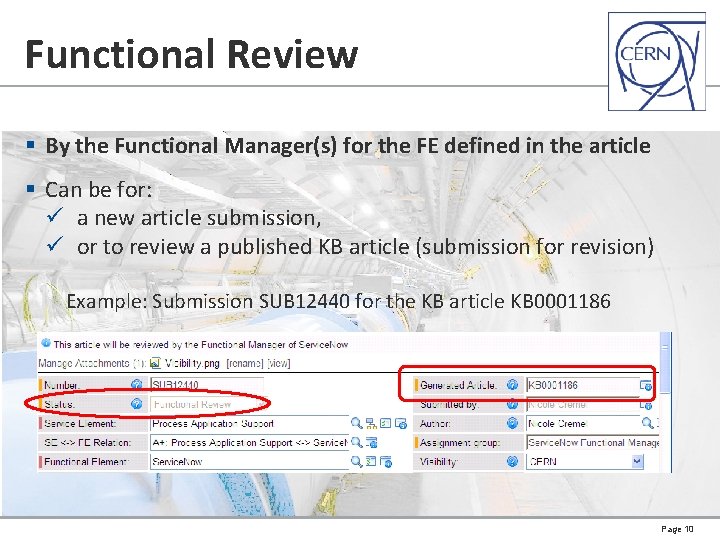Click the Author field lookup magnifier
The height and width of the screenshot is (540, 720).
[647, 423]
